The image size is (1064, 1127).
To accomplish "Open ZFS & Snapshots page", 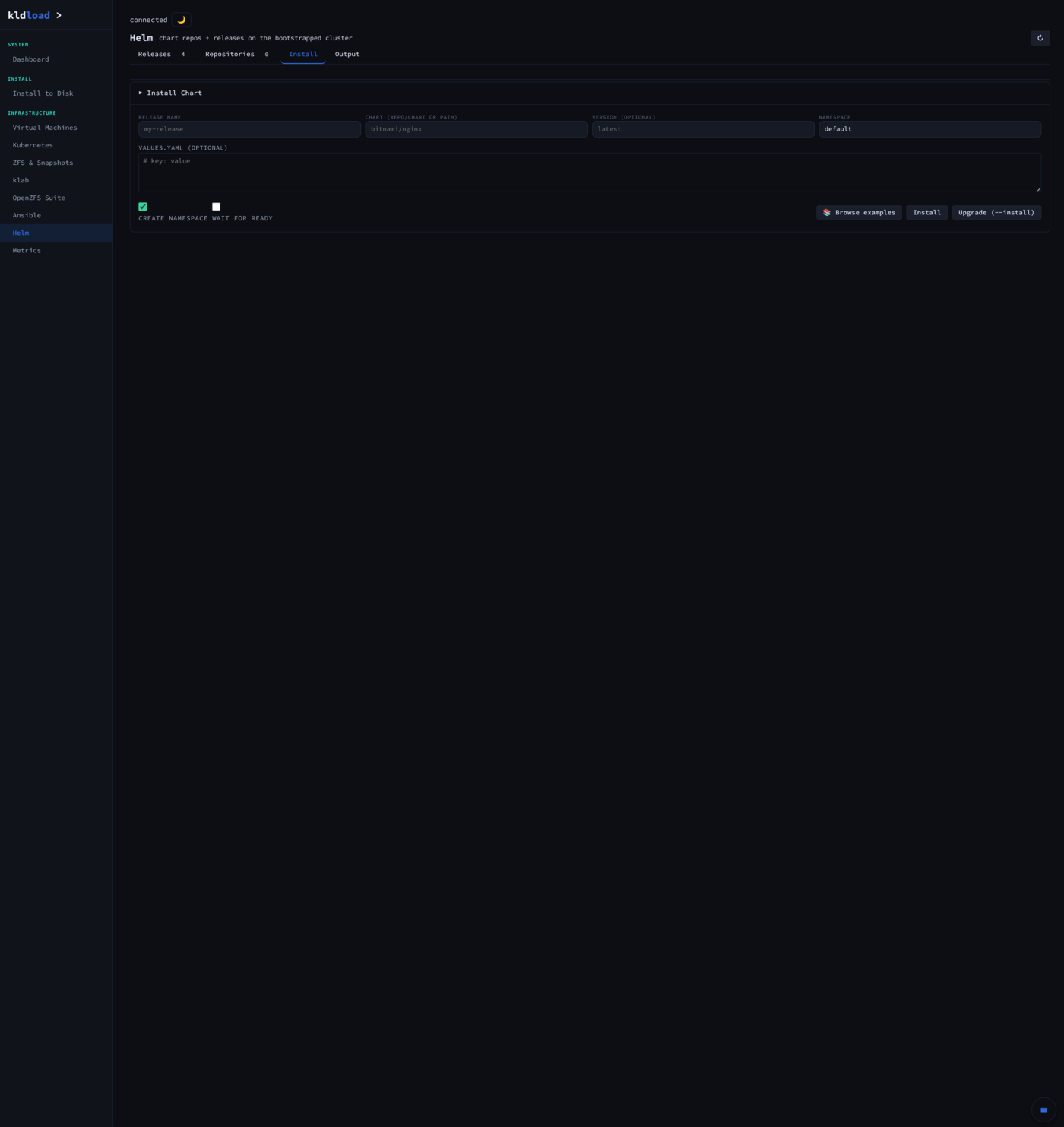I will click(56, 163).
